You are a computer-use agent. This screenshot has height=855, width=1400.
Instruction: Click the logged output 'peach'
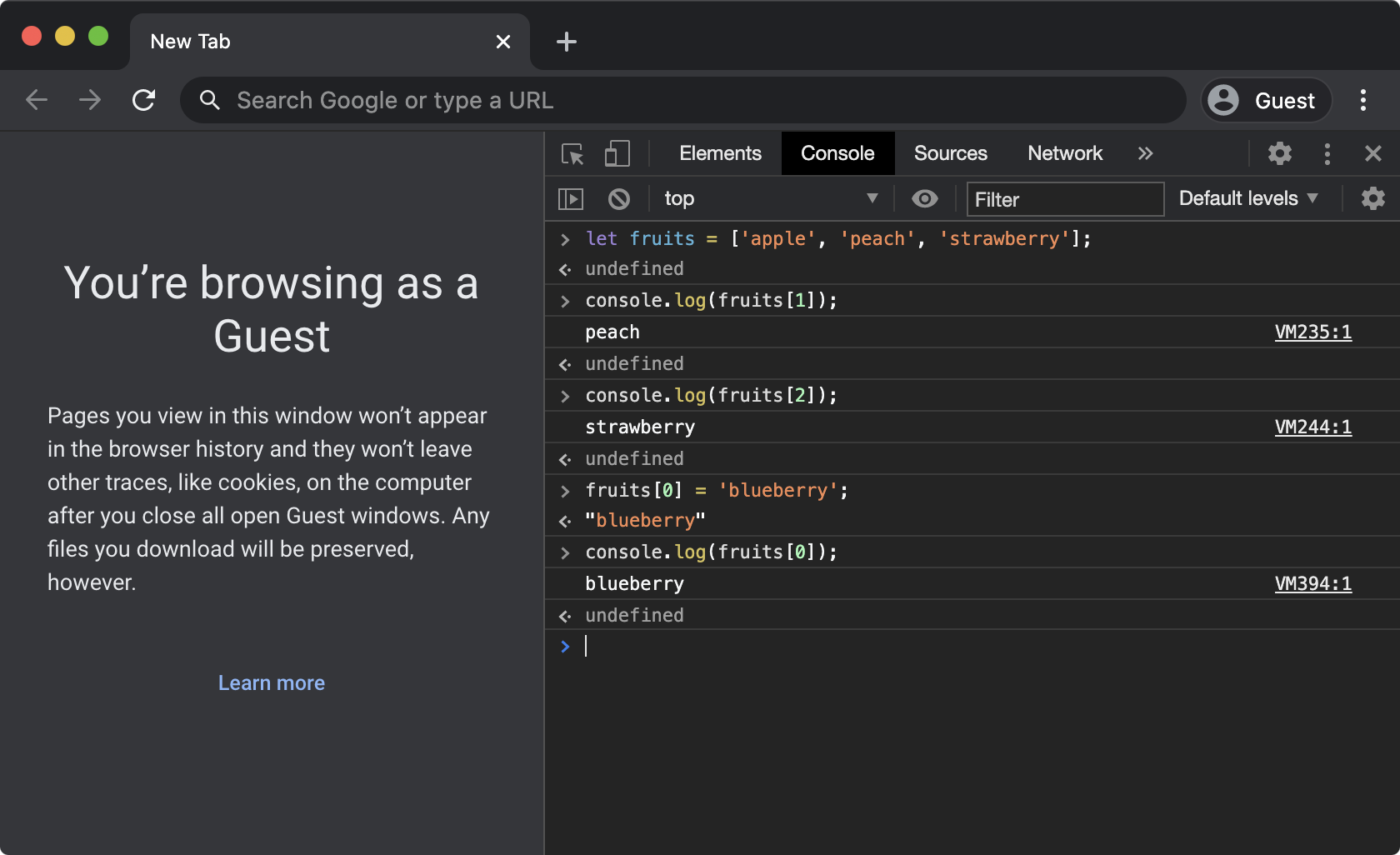[x=612, y=332]
